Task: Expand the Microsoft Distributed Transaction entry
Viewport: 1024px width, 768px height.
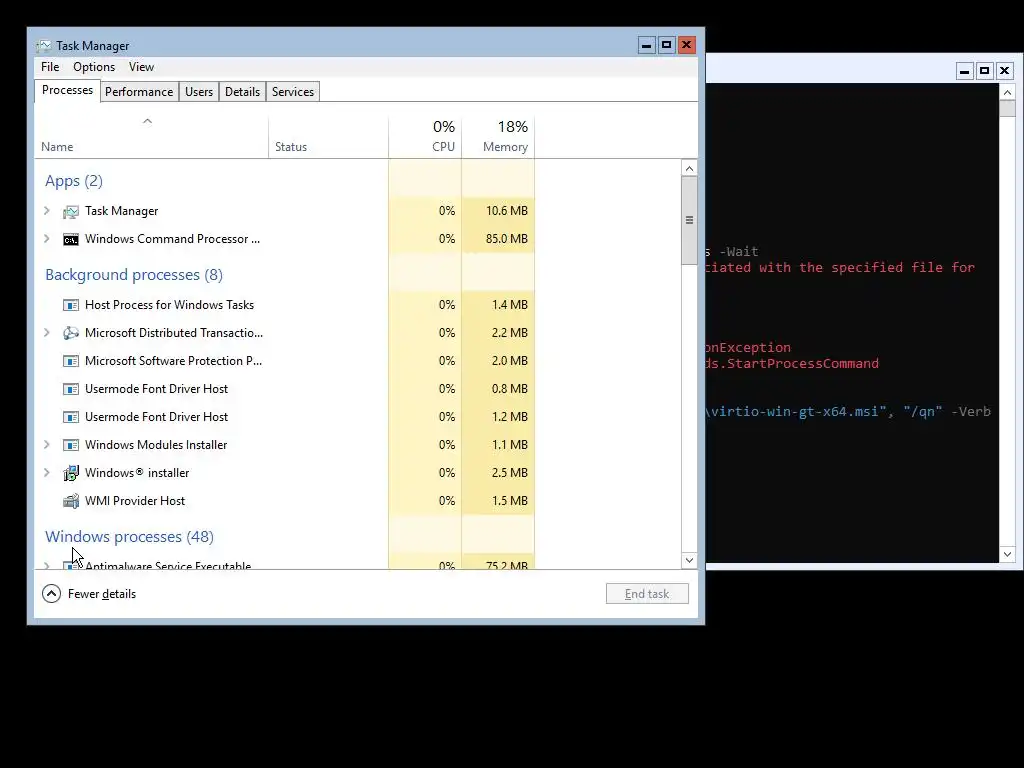Action: pos(46,332)
